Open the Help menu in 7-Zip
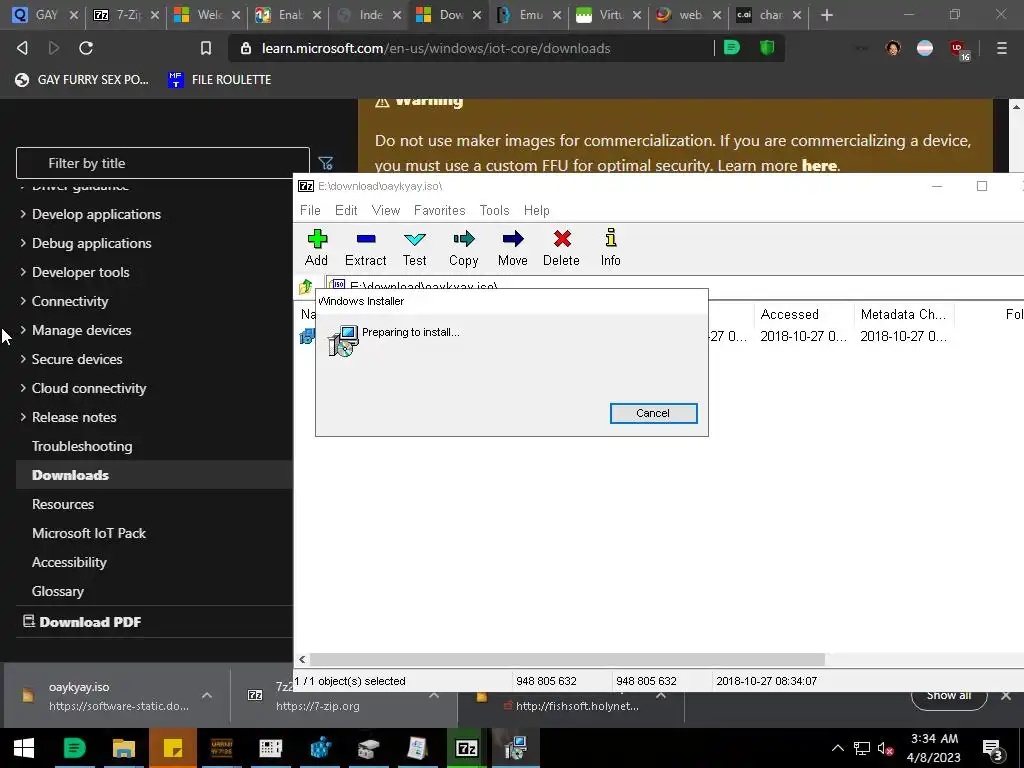This screenshot has width=1024, height=768. click(x=537, y=210)
